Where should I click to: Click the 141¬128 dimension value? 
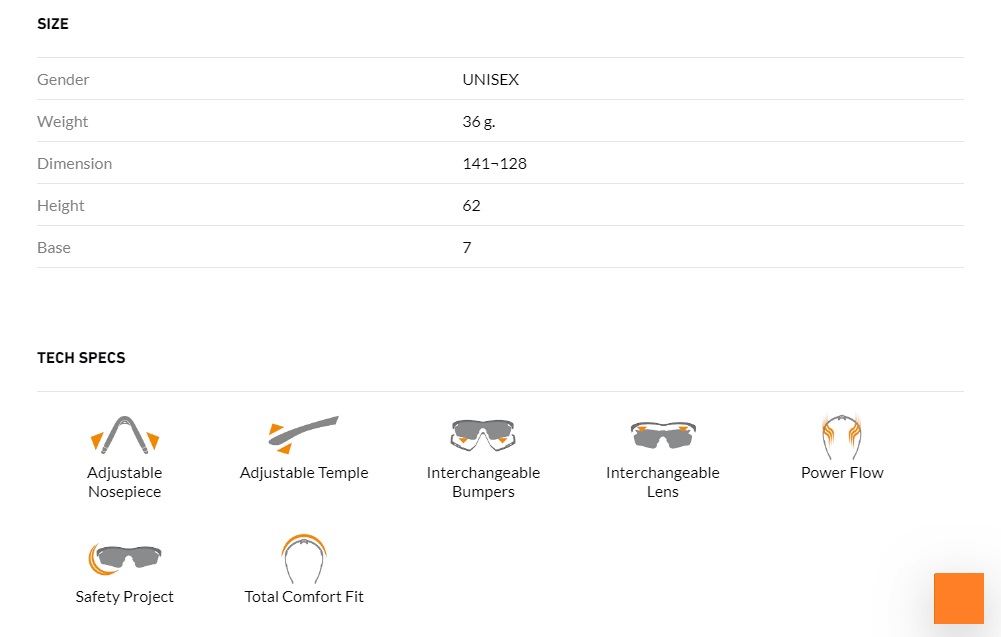click(x=494, y=164)
